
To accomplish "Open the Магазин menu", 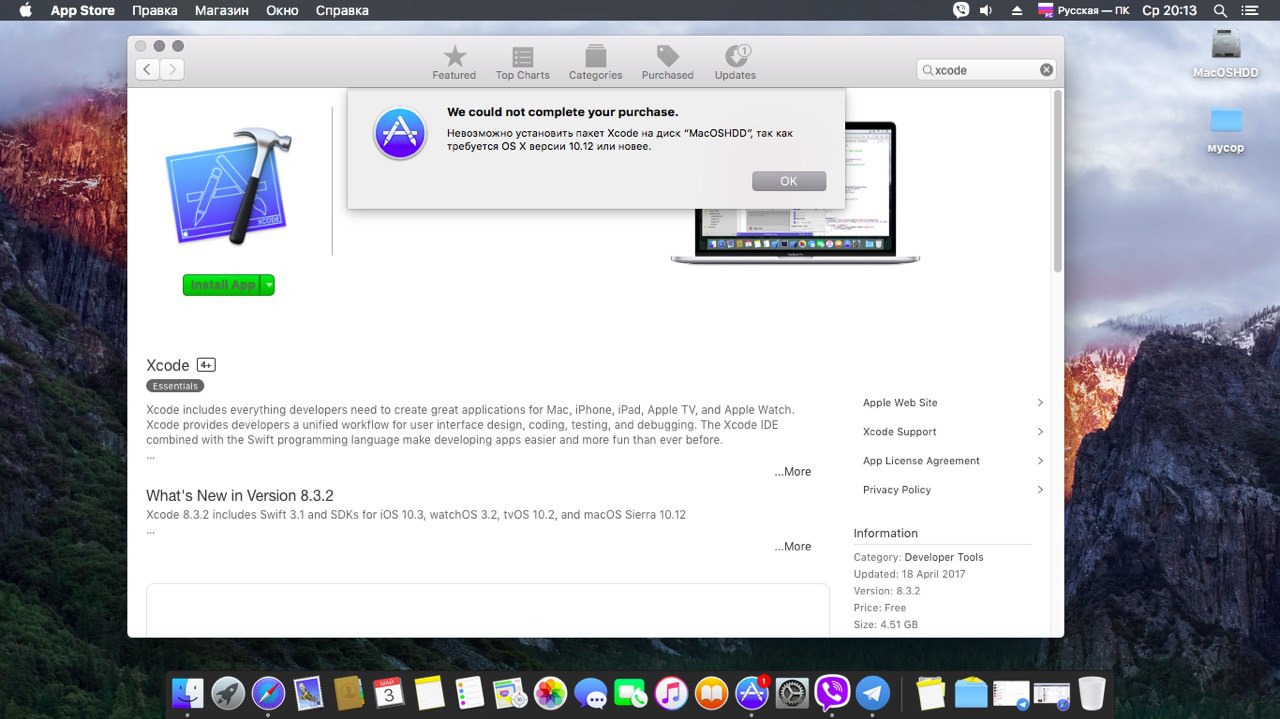I will click(221, 11).
